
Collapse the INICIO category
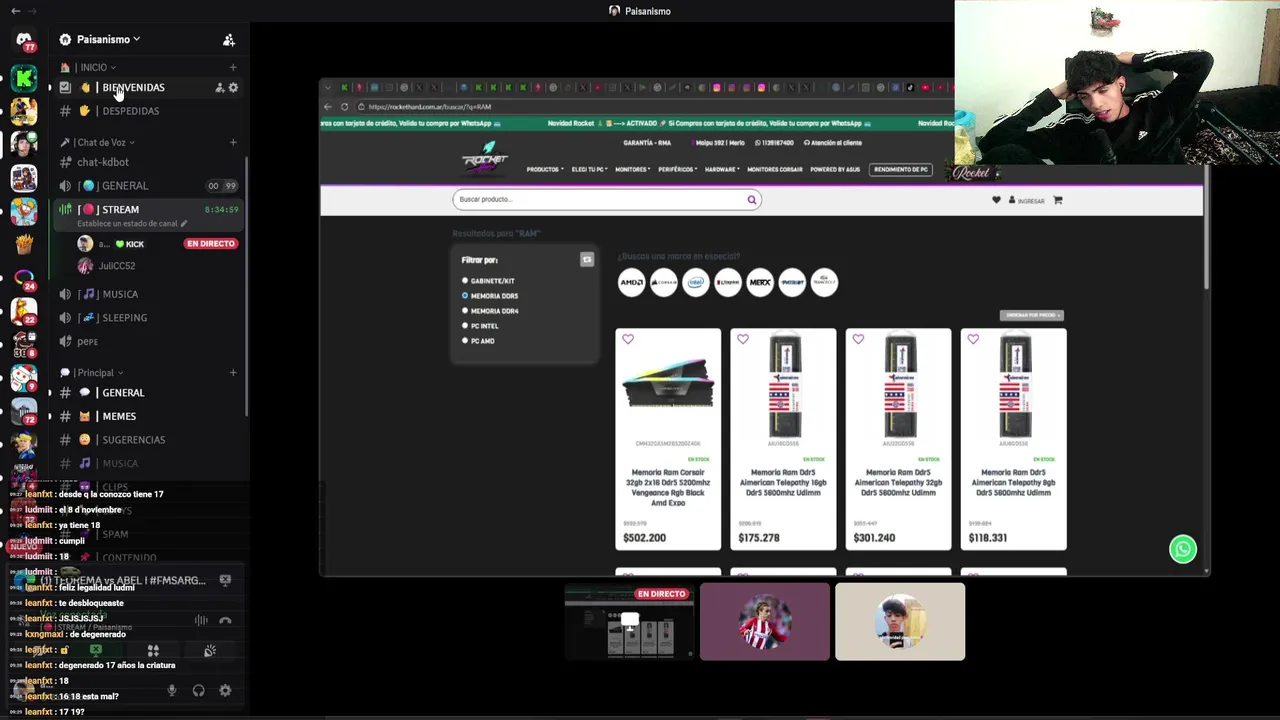tap(95, 67)
